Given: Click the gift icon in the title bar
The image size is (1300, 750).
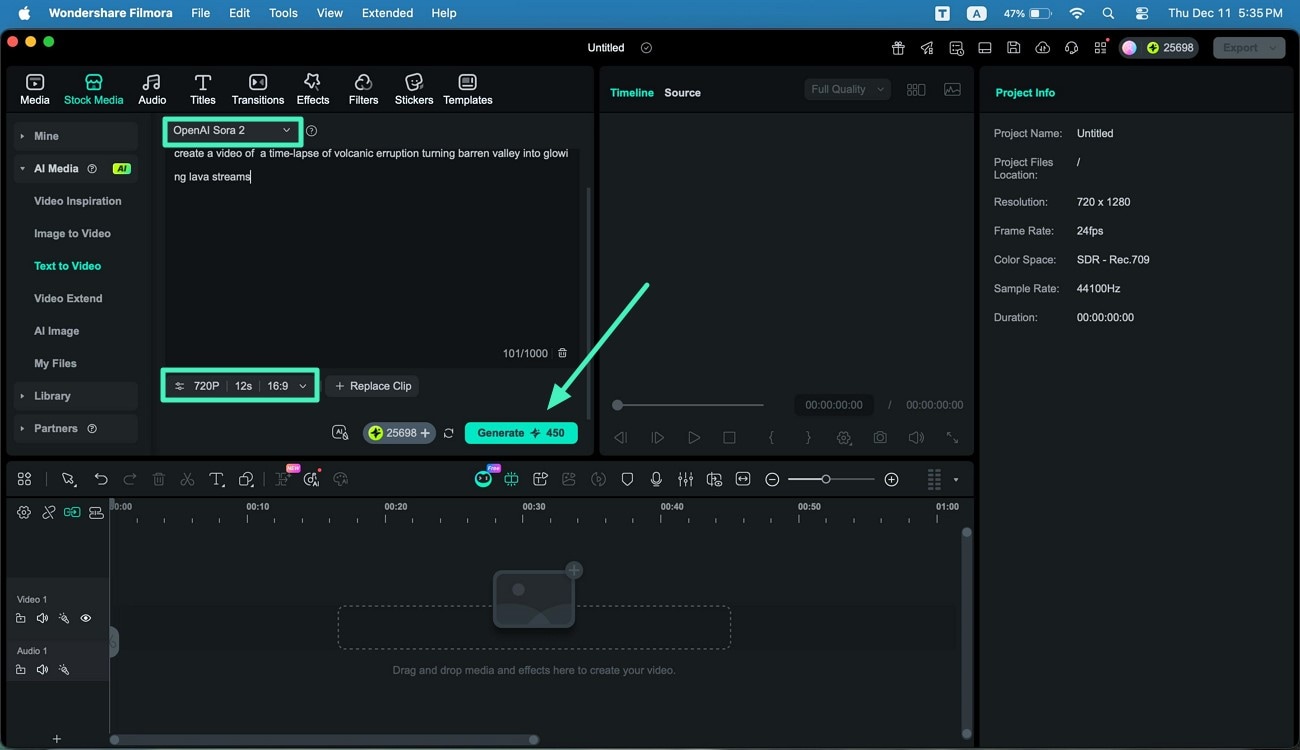Looking at the screenshot, I should 898,48.
